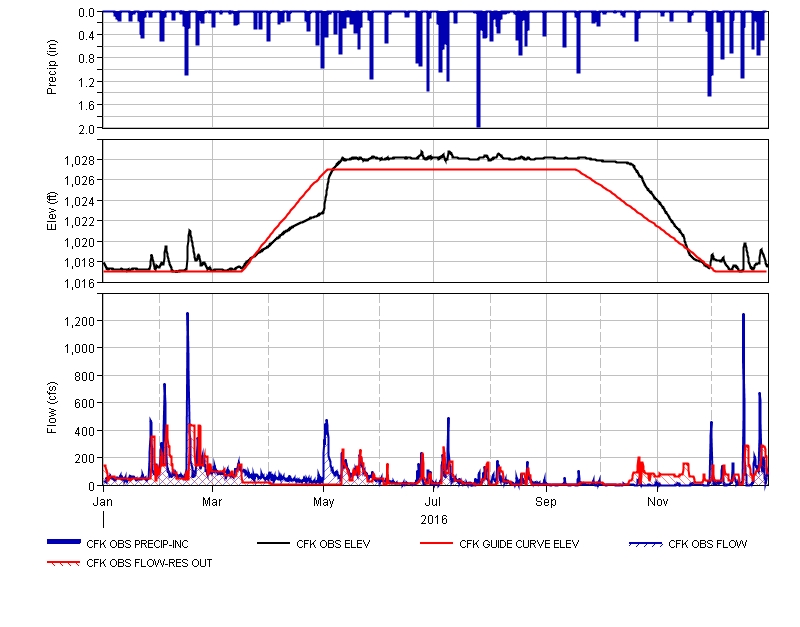Click the 2.0 precipitation axis tick label
Image resolution: width=800 pixels, height=627 pixels.
pyautogui.click(x=87, y=129)
